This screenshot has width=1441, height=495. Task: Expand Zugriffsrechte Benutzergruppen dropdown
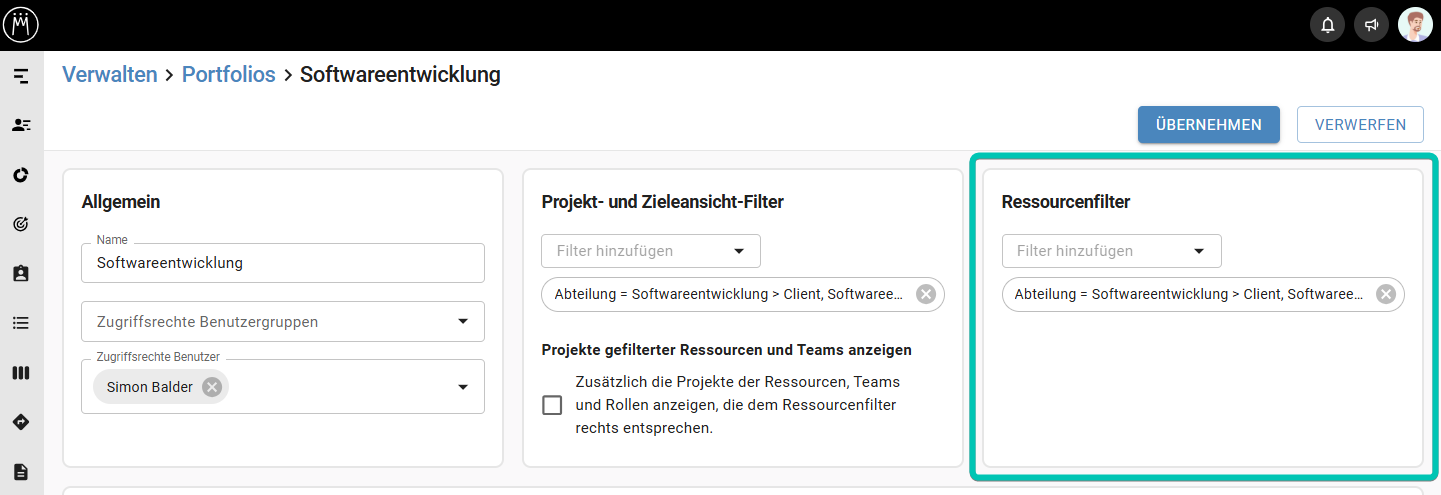[x=283, y=322]
